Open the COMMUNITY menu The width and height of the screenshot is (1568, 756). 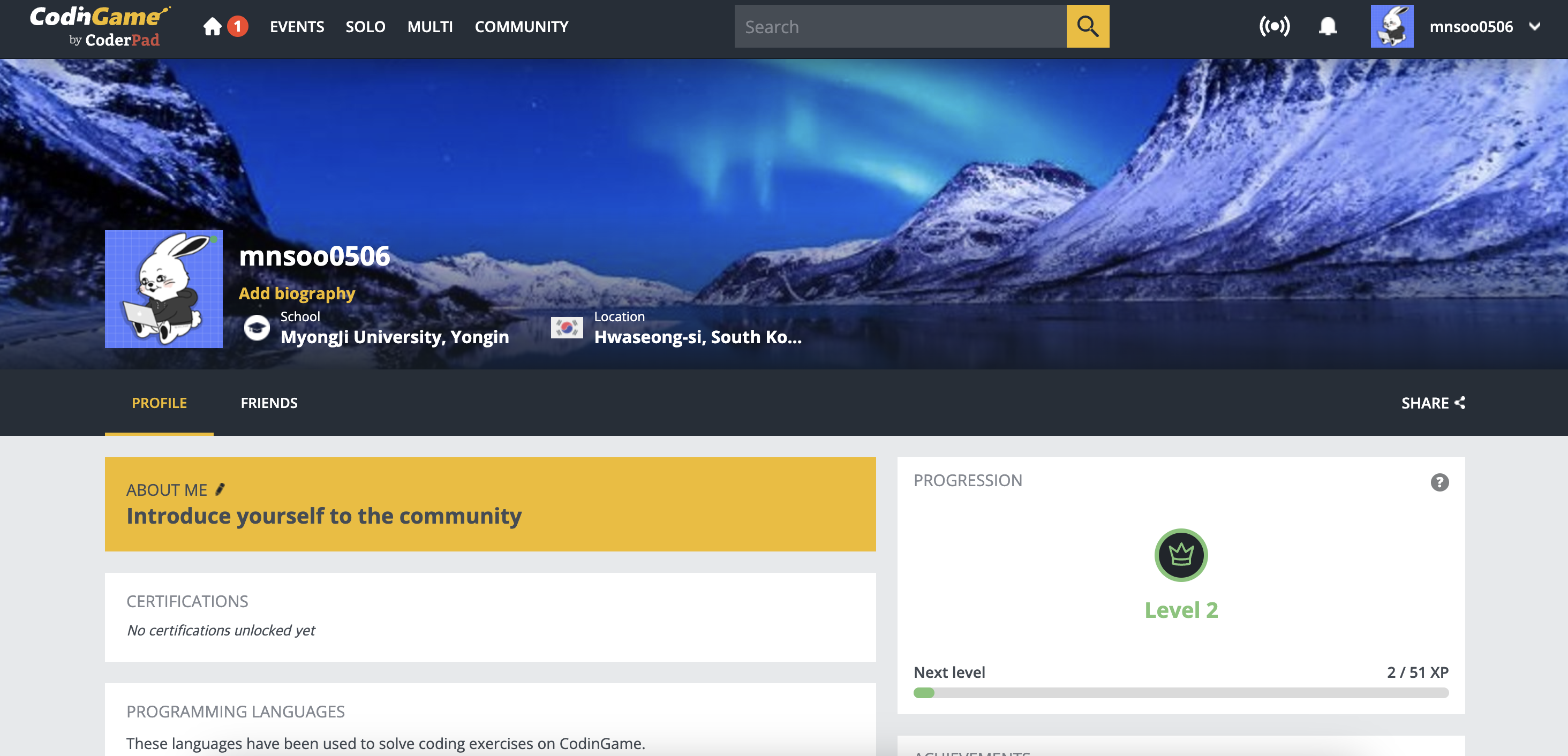tap(521, 27)
